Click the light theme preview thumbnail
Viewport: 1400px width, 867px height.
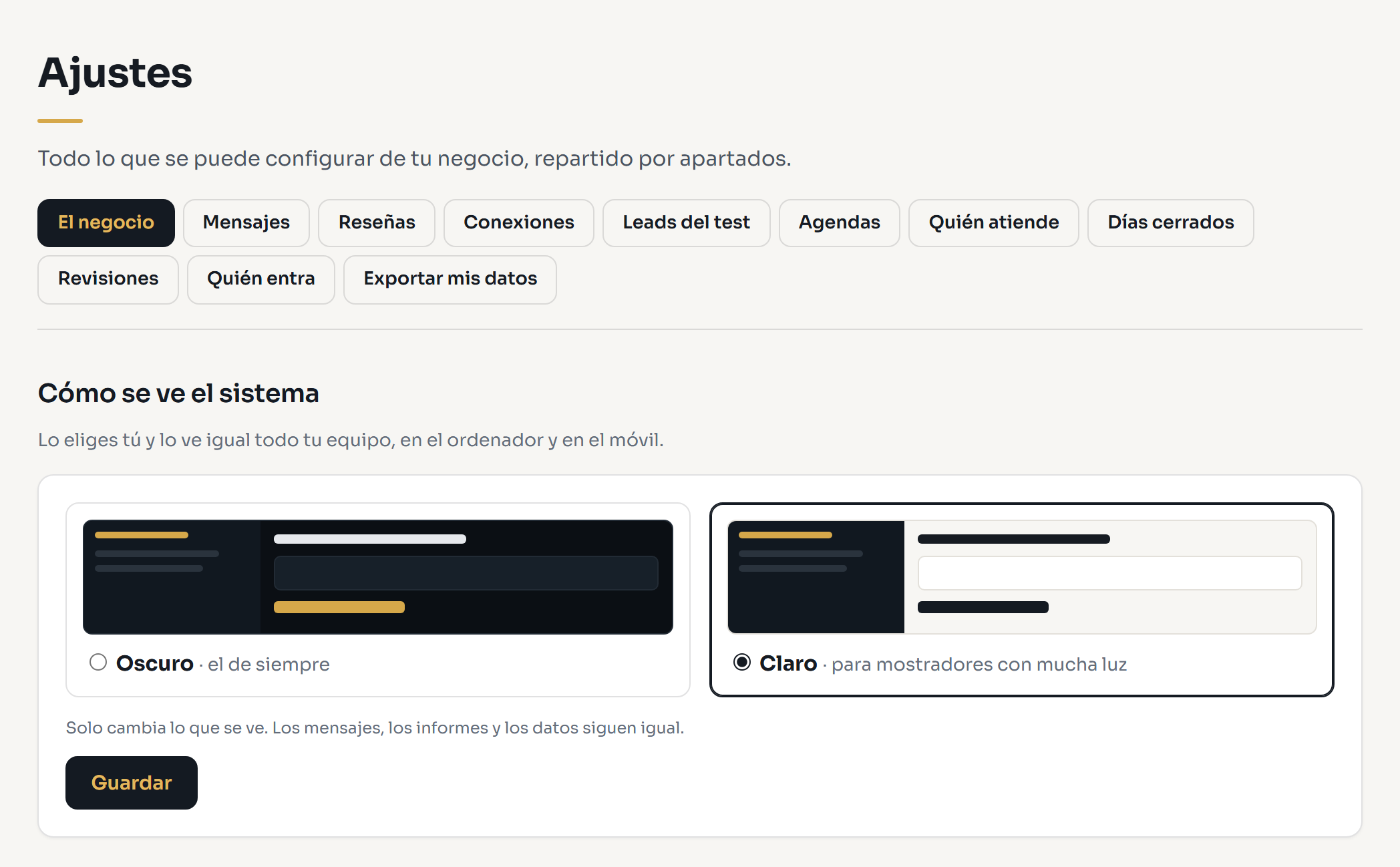(x=1022, y=577)
